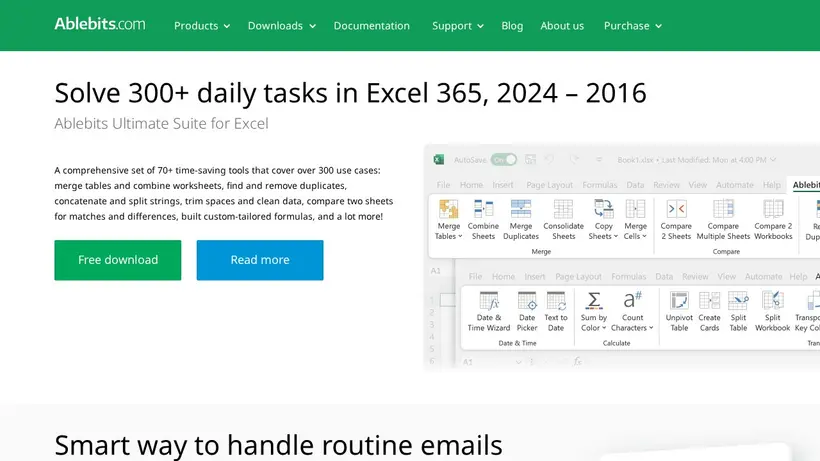Screen dimensions: 820x461
Task: Switch to the File tab in upper ribbon
Action: pyautogui.click(x=443, y=185)
